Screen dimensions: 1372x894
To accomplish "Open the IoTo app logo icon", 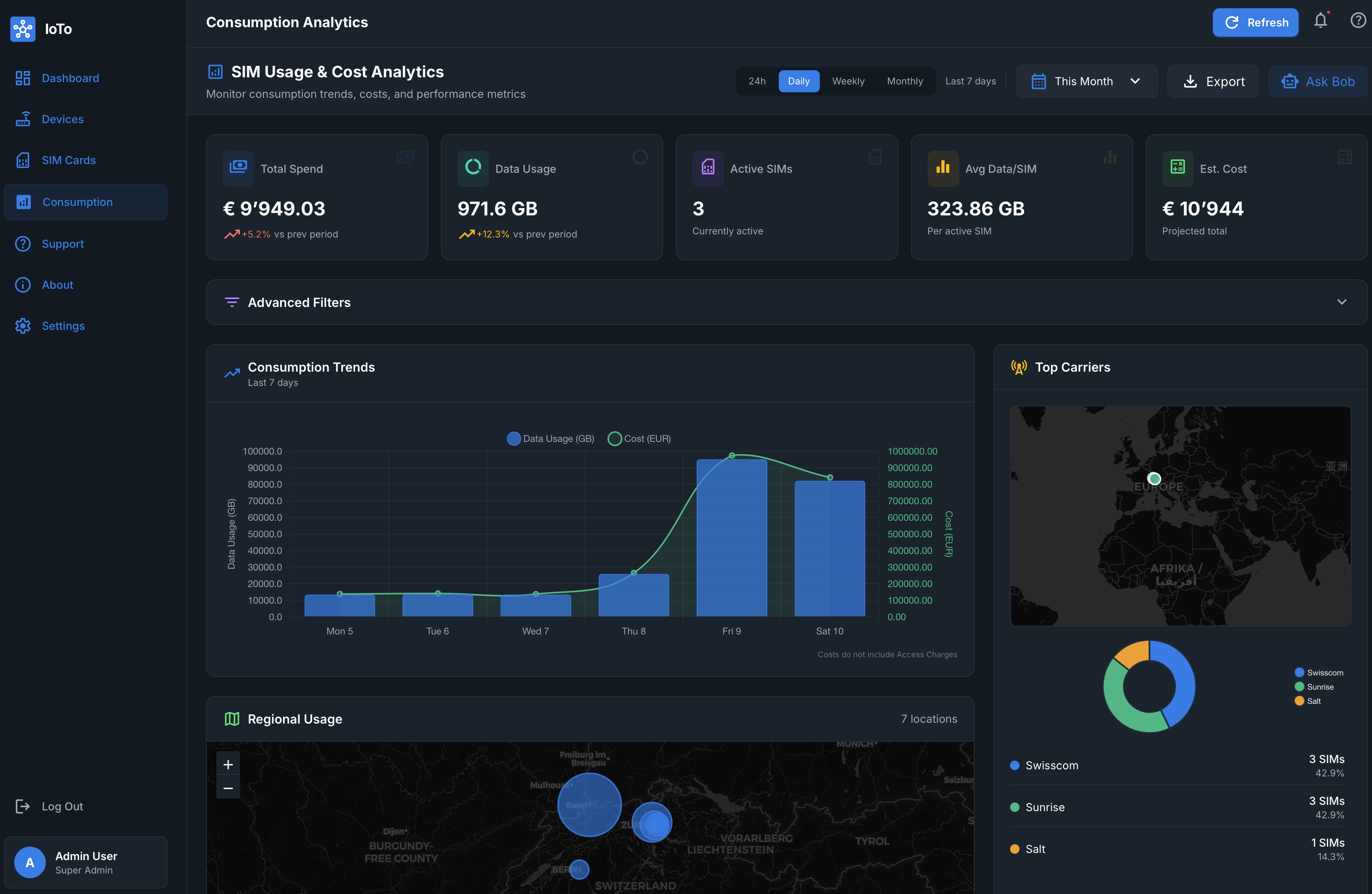I will (x=22, y=29).
